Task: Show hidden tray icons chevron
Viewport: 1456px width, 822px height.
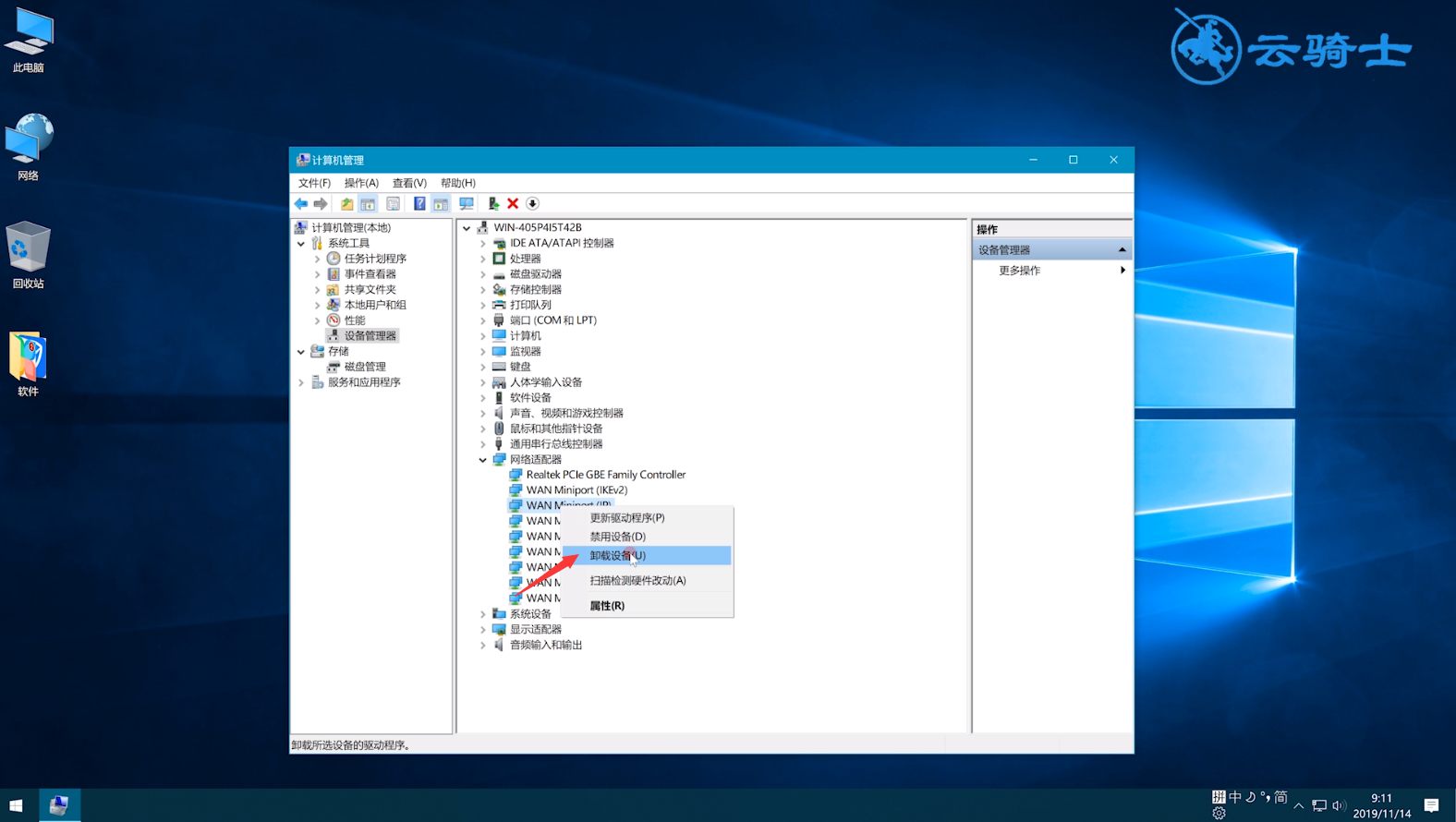Action: (x=1299, y=806)
